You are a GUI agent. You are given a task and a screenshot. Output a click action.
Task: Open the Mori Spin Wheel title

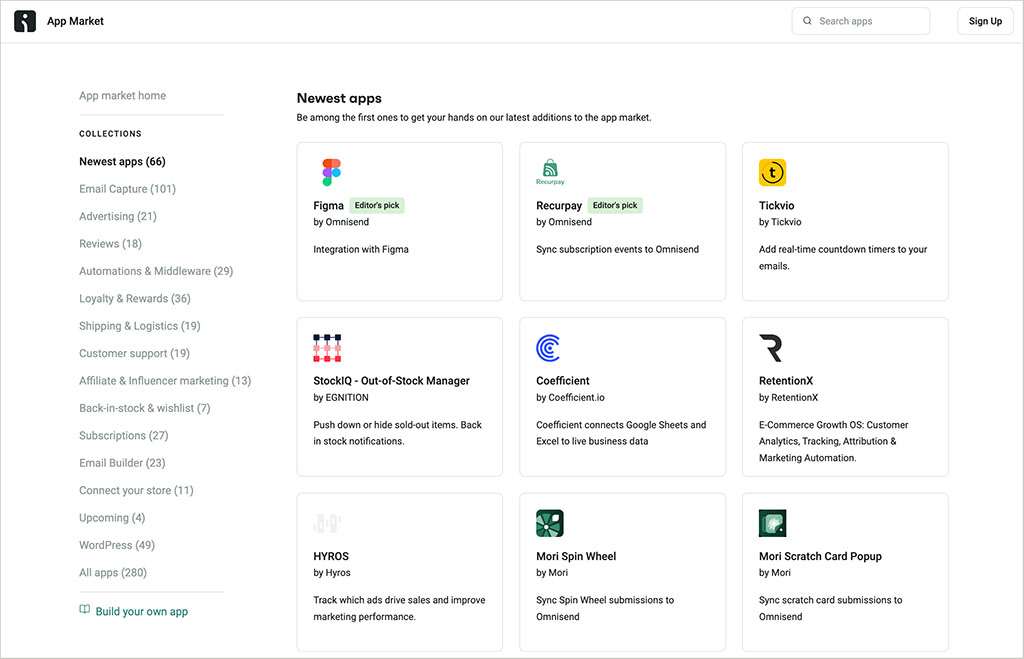pos(576,556)
